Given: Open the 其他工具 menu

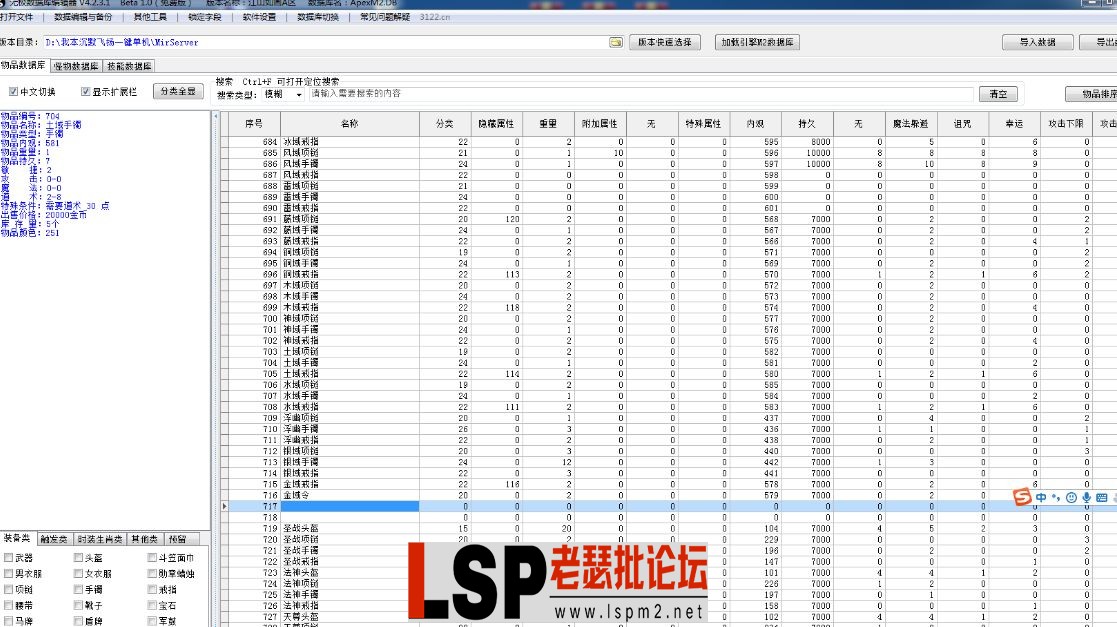Looking at the screenshot, I should click(x=150, y=16).
